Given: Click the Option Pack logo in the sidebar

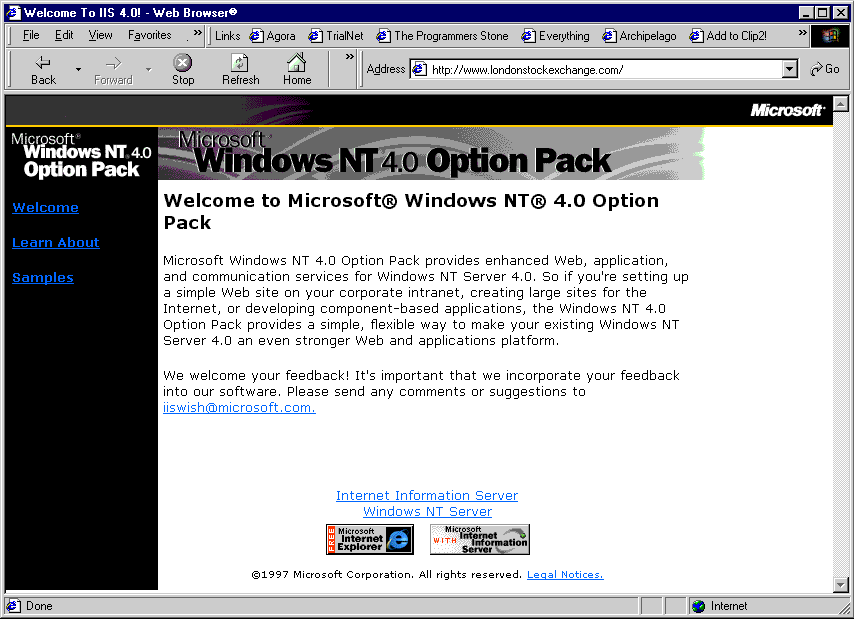Looking at the screenshot, I should [81, 156].
